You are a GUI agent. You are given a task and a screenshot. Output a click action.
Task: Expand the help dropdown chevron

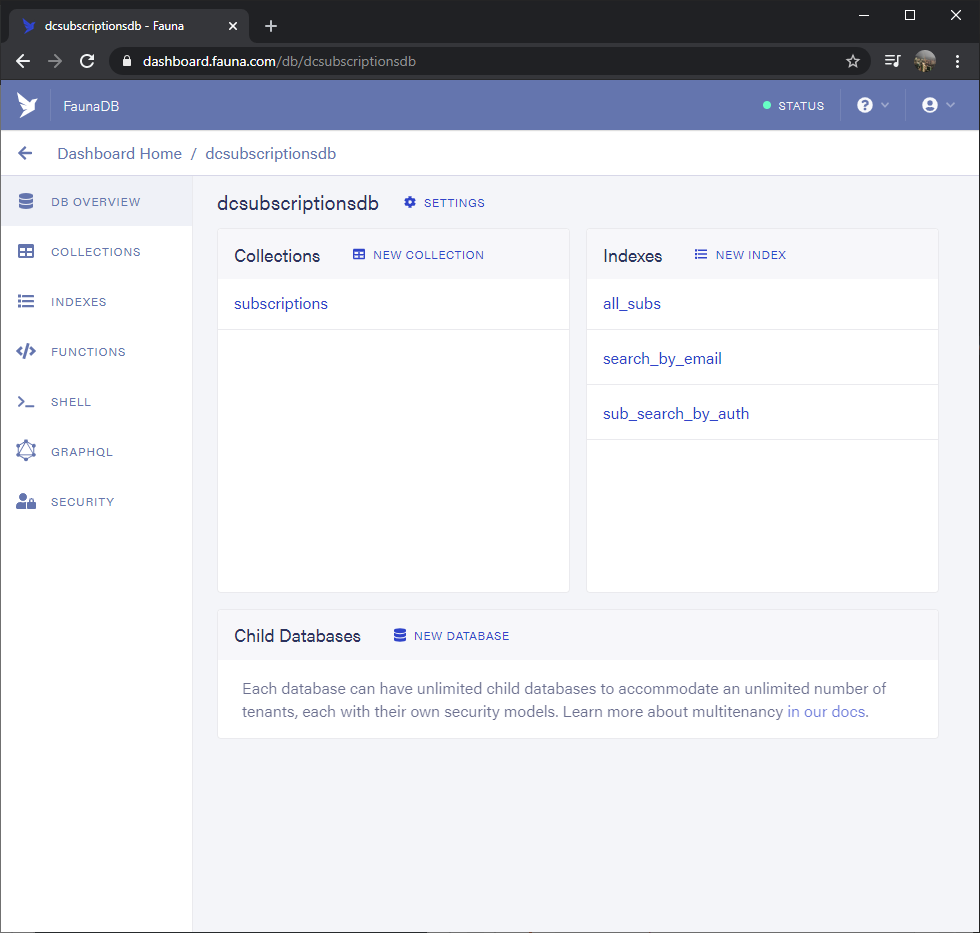click(884, 105)
